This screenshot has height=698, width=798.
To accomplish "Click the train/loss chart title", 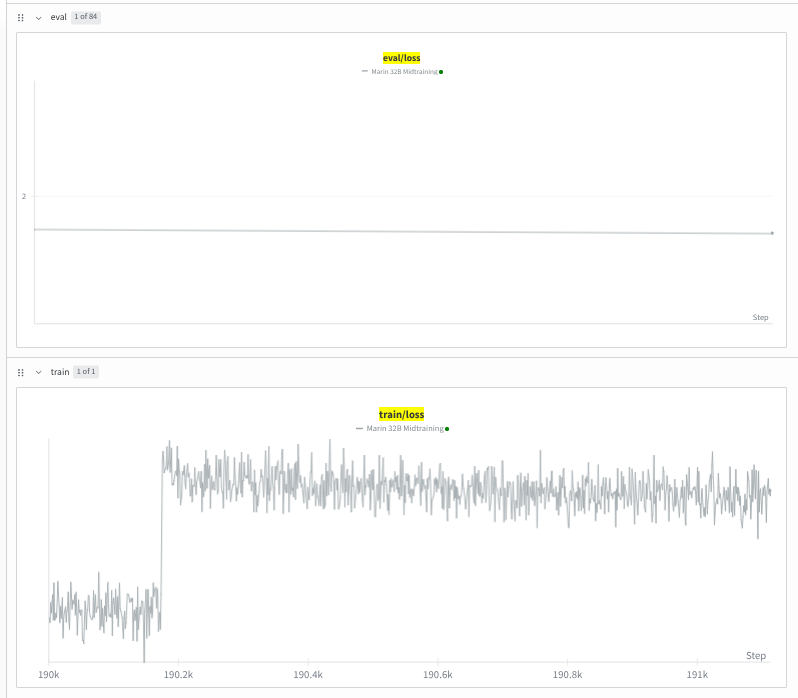I will coord(402,414).
